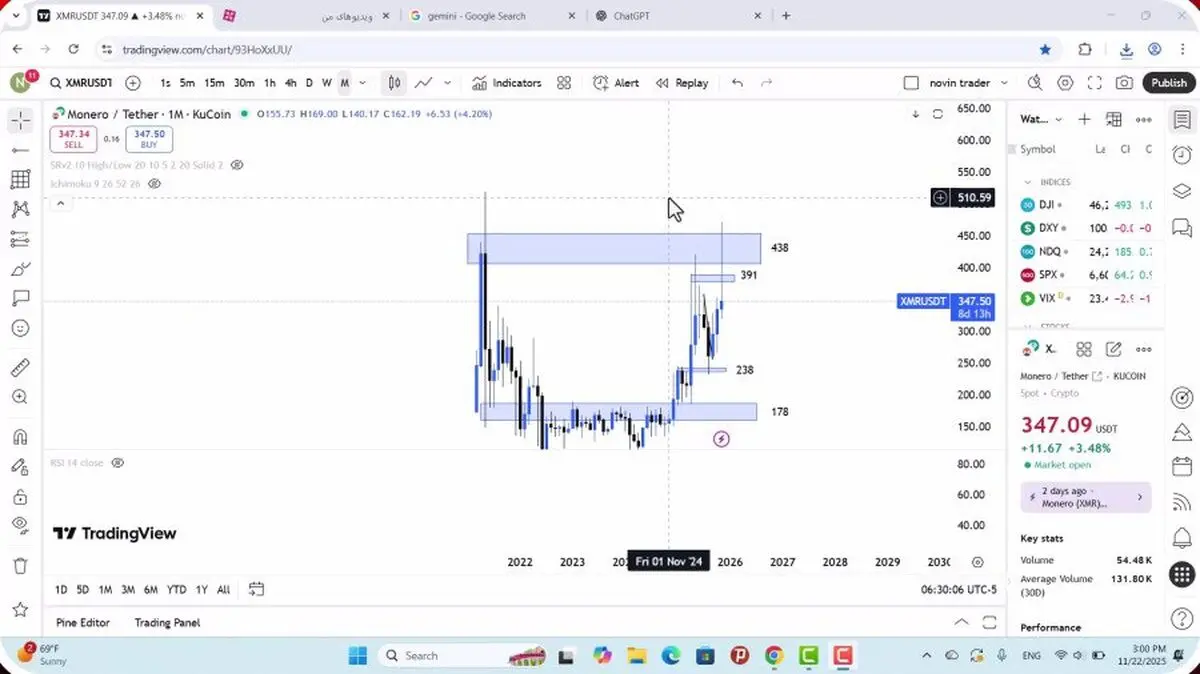Publish the chart idea
This screenshot has height=674, width=1200.
click(1168, 83)
